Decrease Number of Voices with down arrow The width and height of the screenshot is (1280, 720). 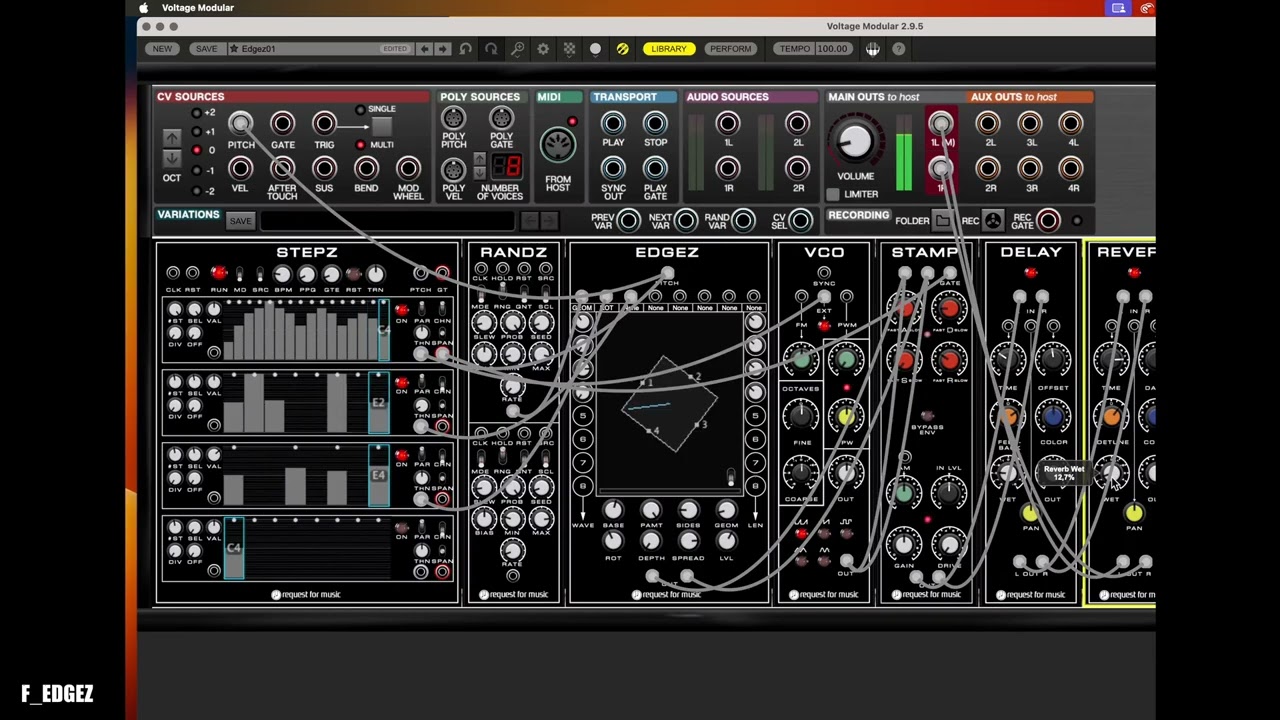pos(480,172)
